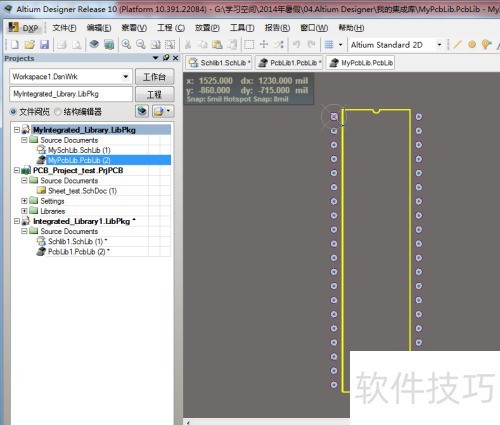Open the 窗口(W) menu
500x425 pixels.
click(314, 28)
